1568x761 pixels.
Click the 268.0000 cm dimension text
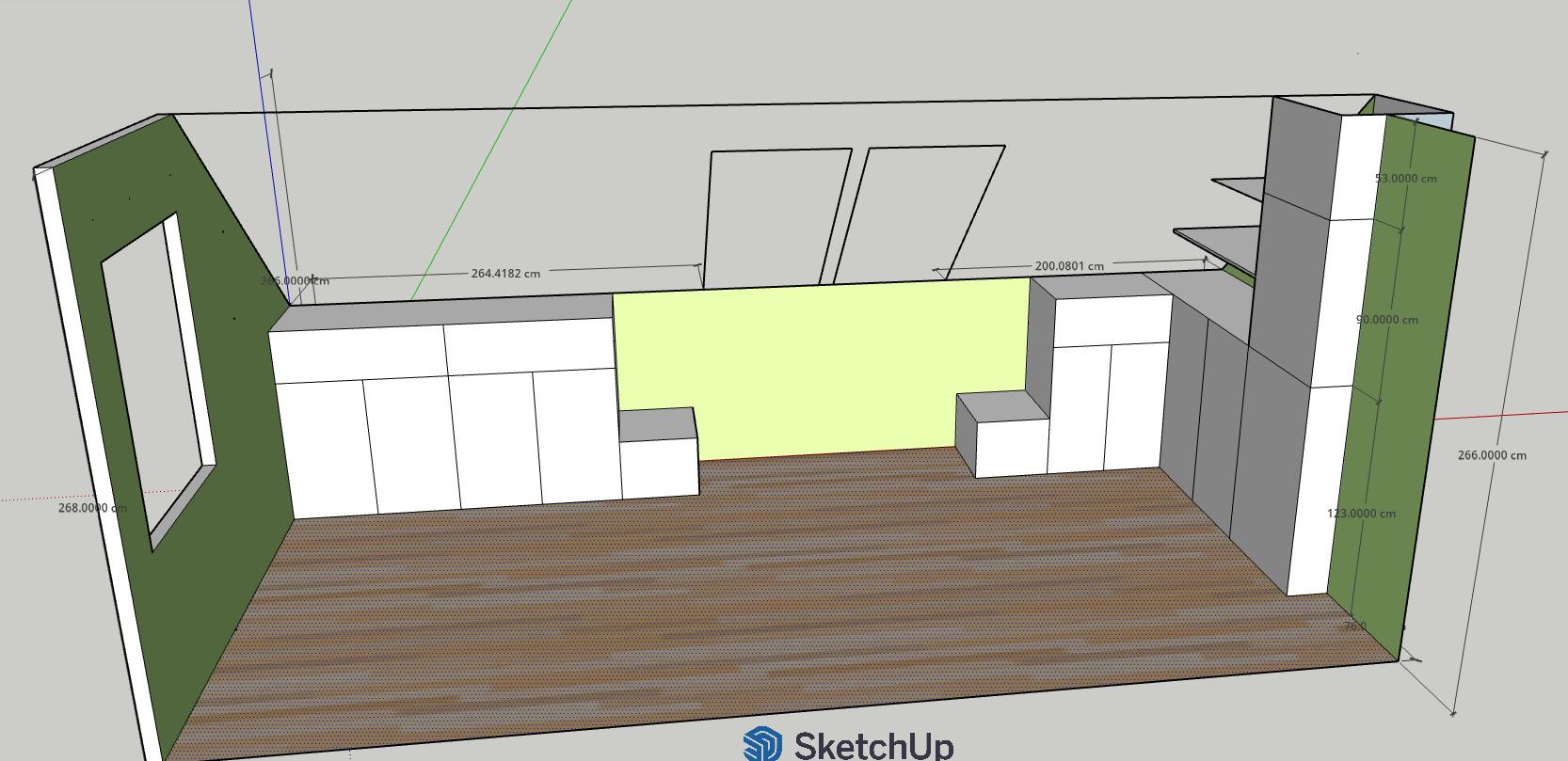(91, 508)
